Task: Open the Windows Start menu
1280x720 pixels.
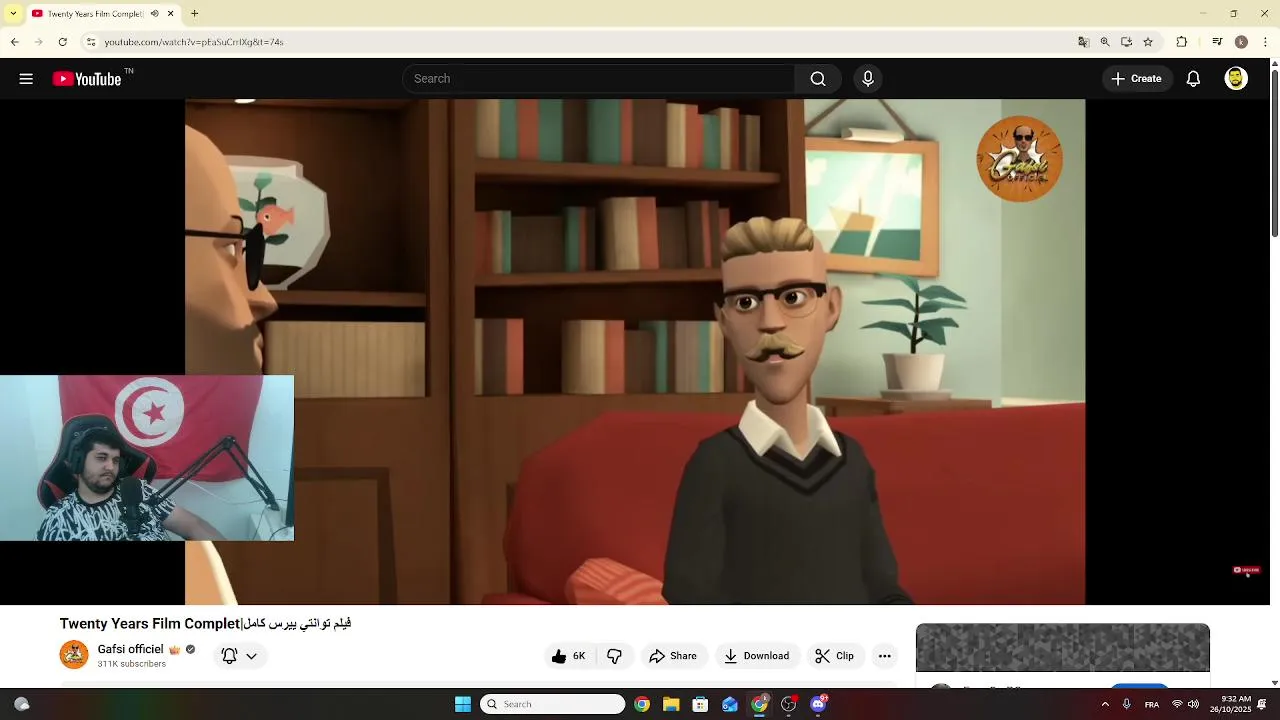Action: 463,704
